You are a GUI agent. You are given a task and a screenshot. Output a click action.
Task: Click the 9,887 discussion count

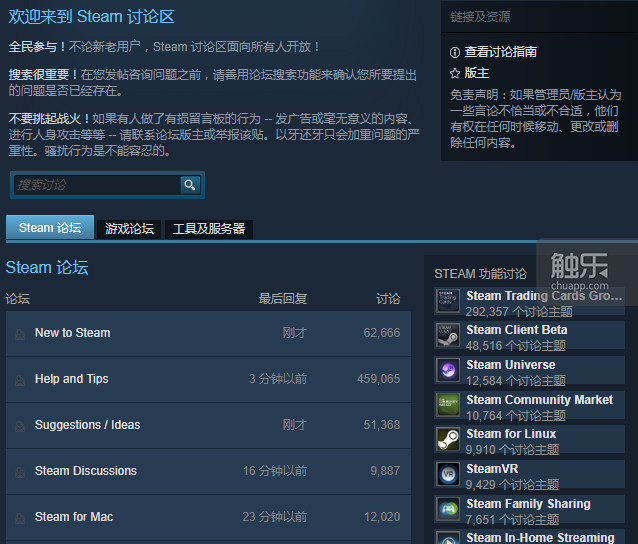(x=385, y=471)
